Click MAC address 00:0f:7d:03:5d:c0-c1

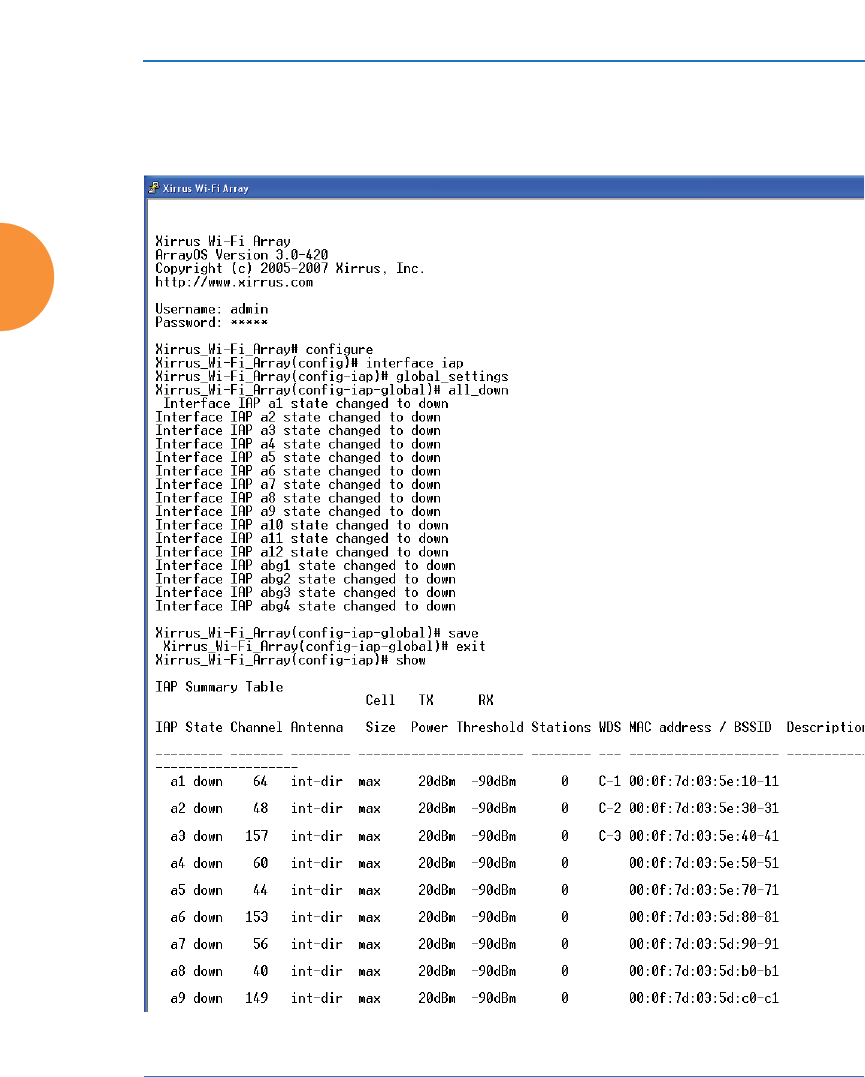point(704,998)
